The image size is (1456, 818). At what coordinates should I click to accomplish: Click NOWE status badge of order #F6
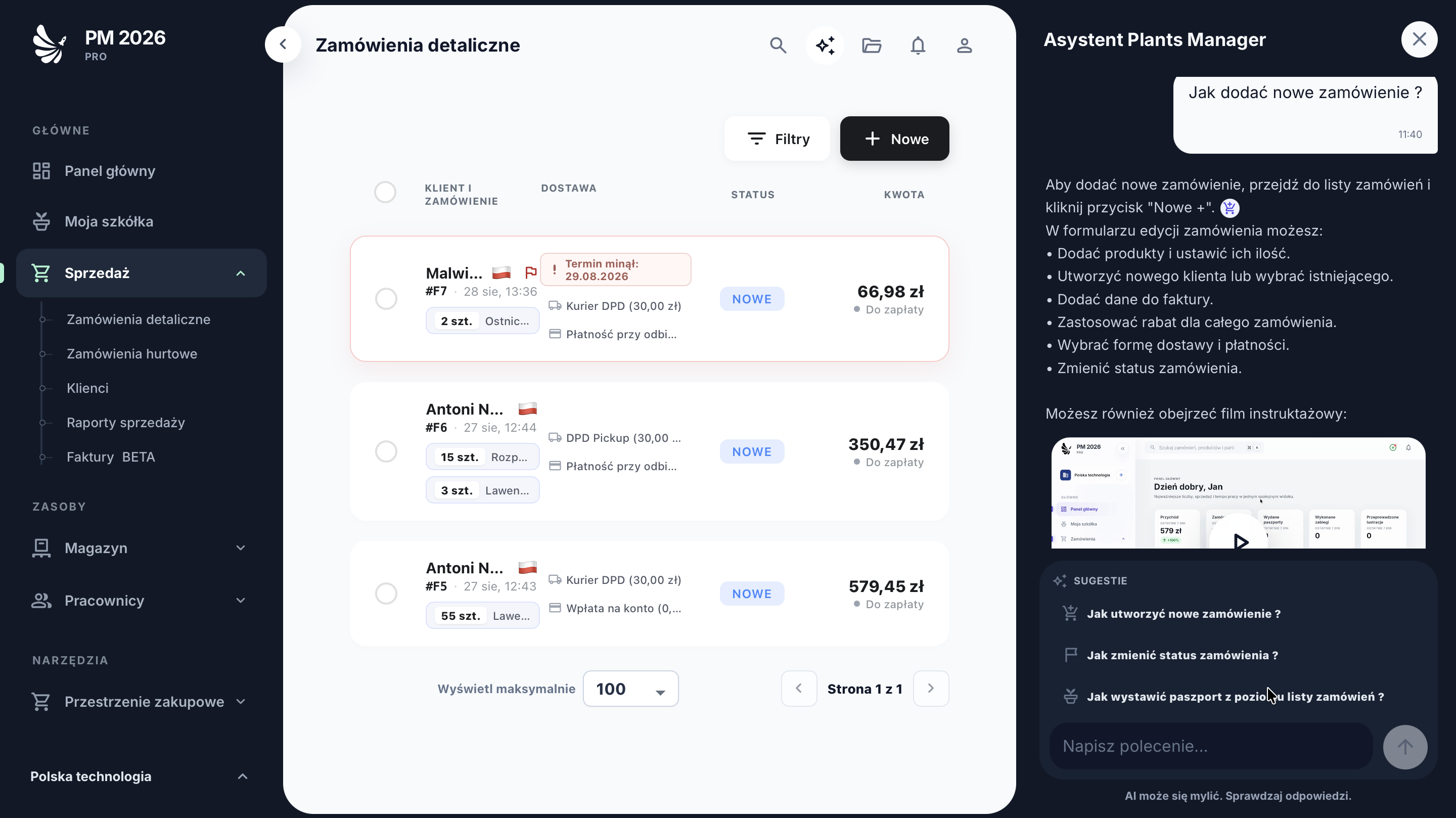(752, 451)
